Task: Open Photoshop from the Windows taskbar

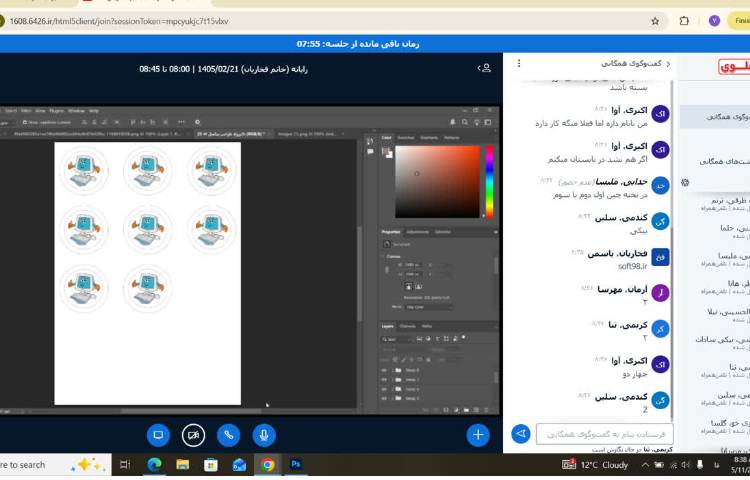Action: click(x=296, y=464)
